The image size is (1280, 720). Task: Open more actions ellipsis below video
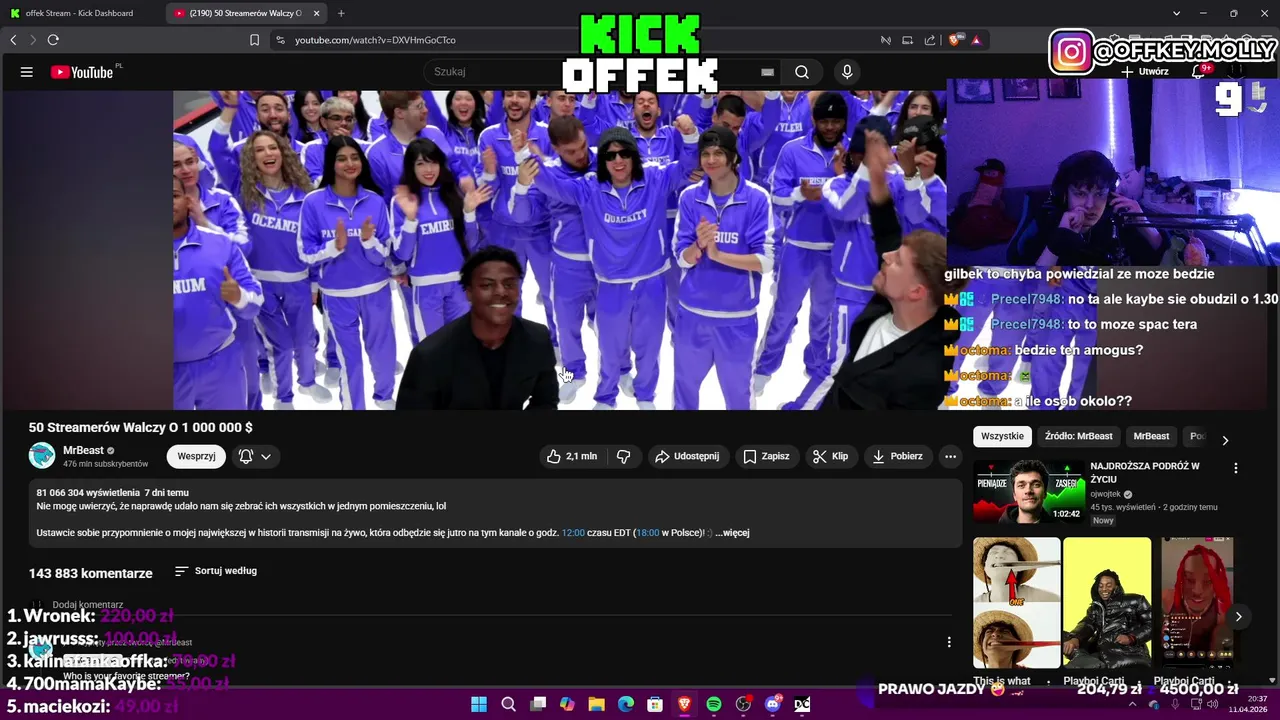point(950,456)
